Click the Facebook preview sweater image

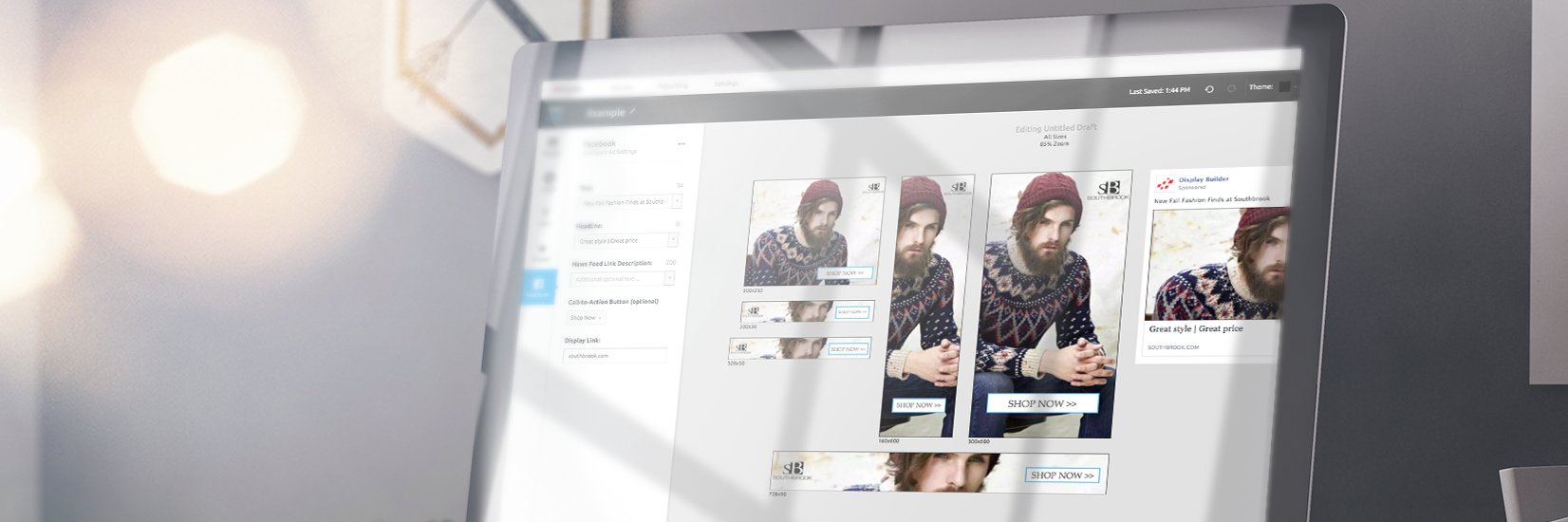(1220, 264)
